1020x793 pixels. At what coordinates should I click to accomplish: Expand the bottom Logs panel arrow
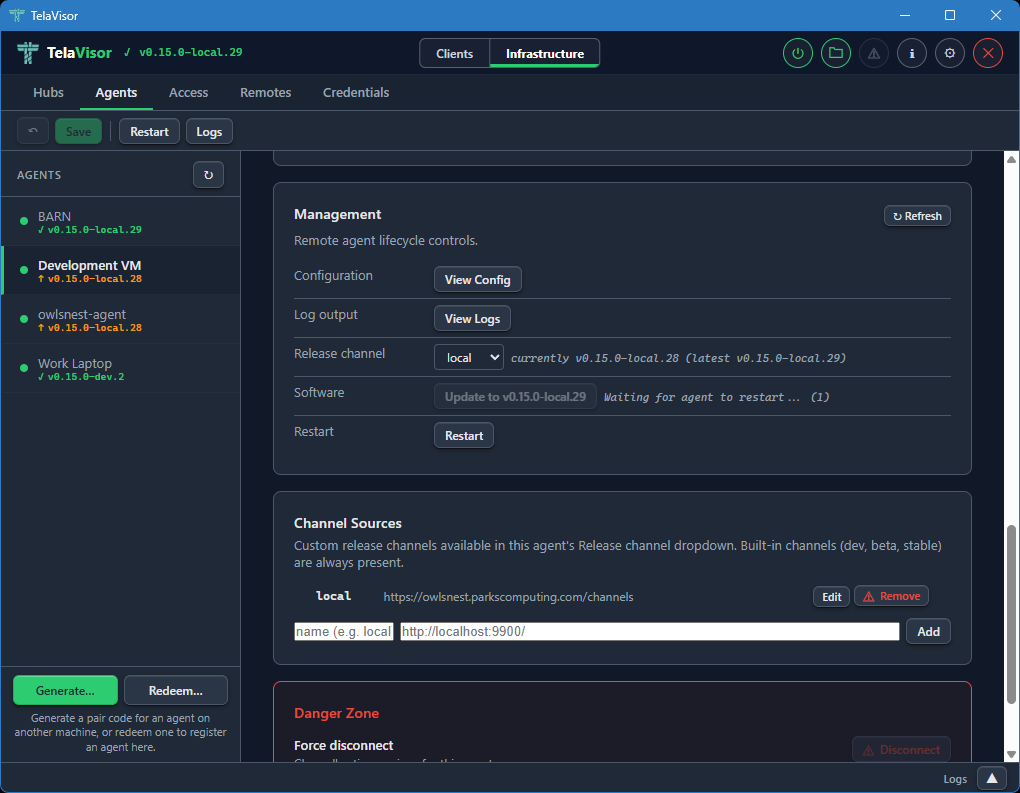pos(991,779)
